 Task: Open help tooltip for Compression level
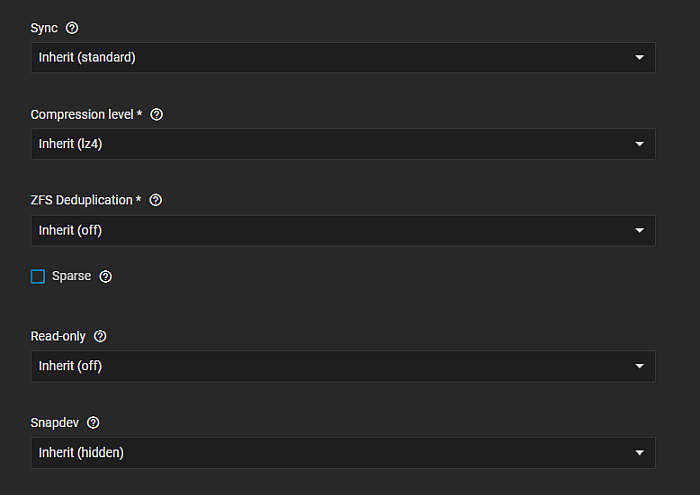click(x=156, y=115)
